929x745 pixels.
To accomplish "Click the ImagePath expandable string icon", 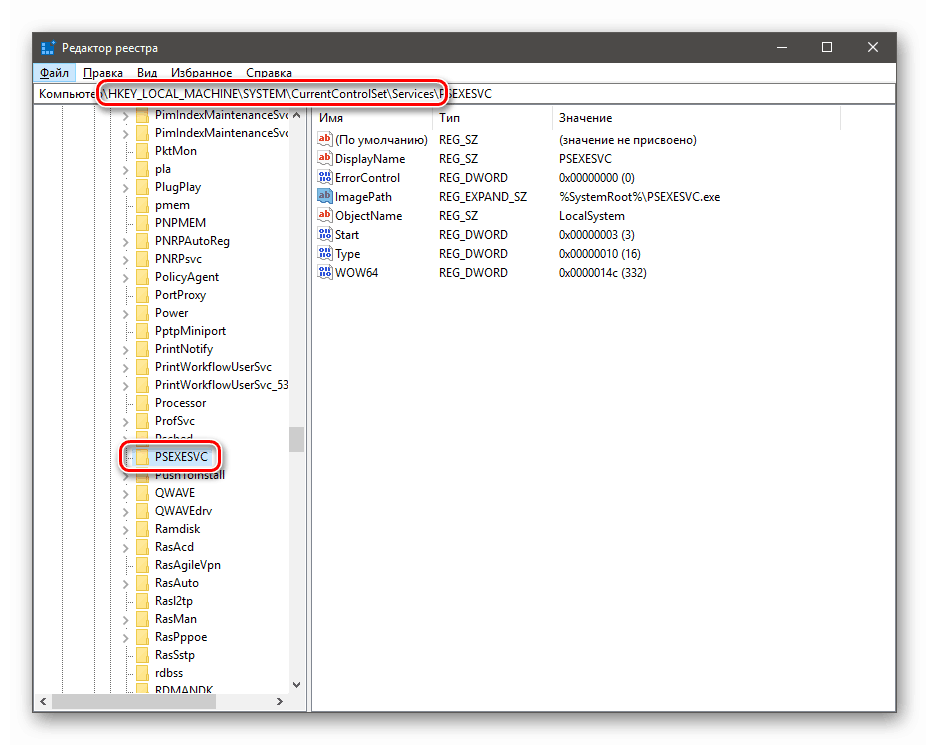I will 325,196.
